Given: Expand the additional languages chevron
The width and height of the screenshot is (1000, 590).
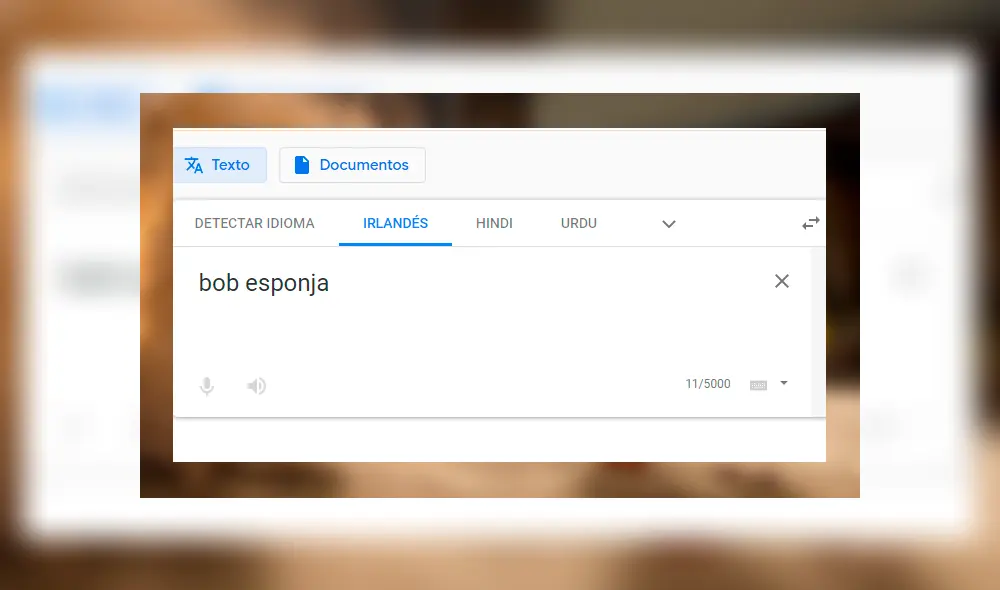Looking at the screenshot, I should pos(668,225).
